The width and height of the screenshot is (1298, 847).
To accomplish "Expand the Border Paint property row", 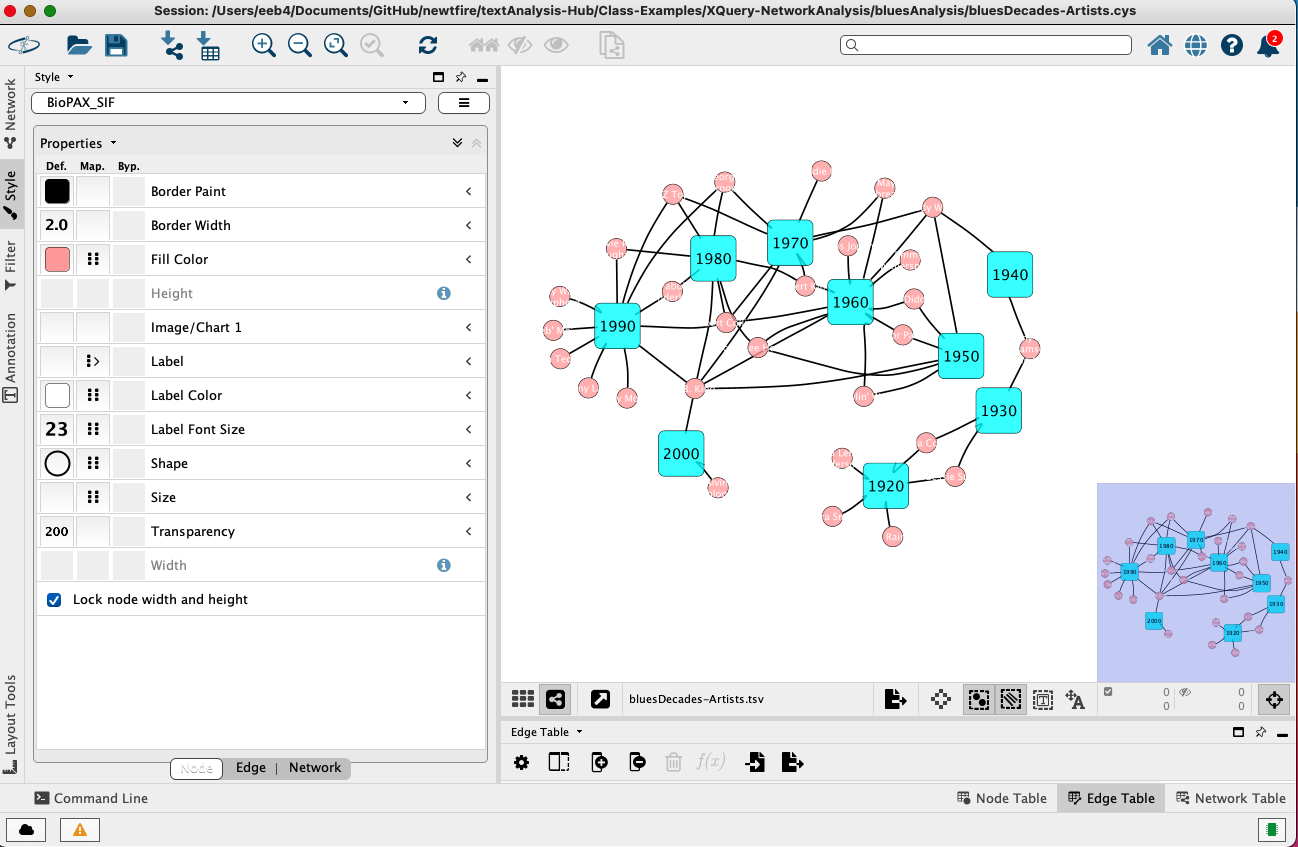I will point(468,192).
